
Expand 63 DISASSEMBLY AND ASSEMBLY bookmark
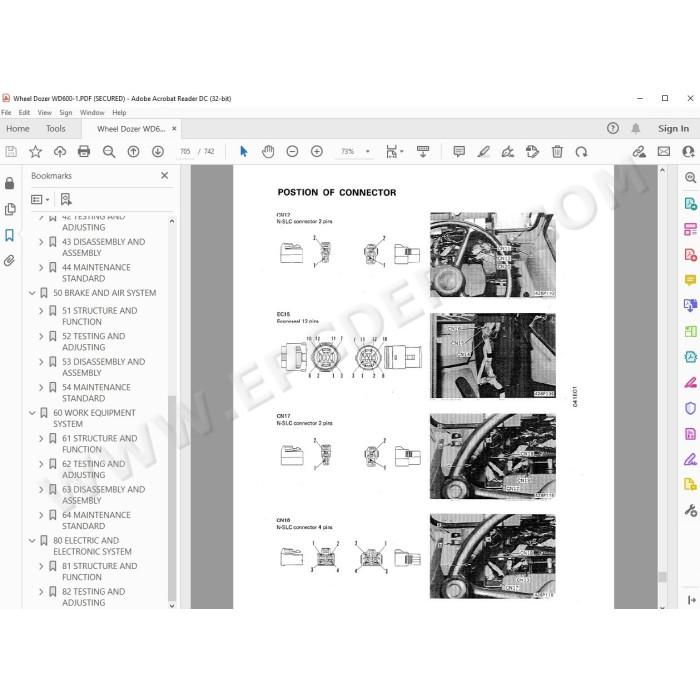click(x=41, y=490)
